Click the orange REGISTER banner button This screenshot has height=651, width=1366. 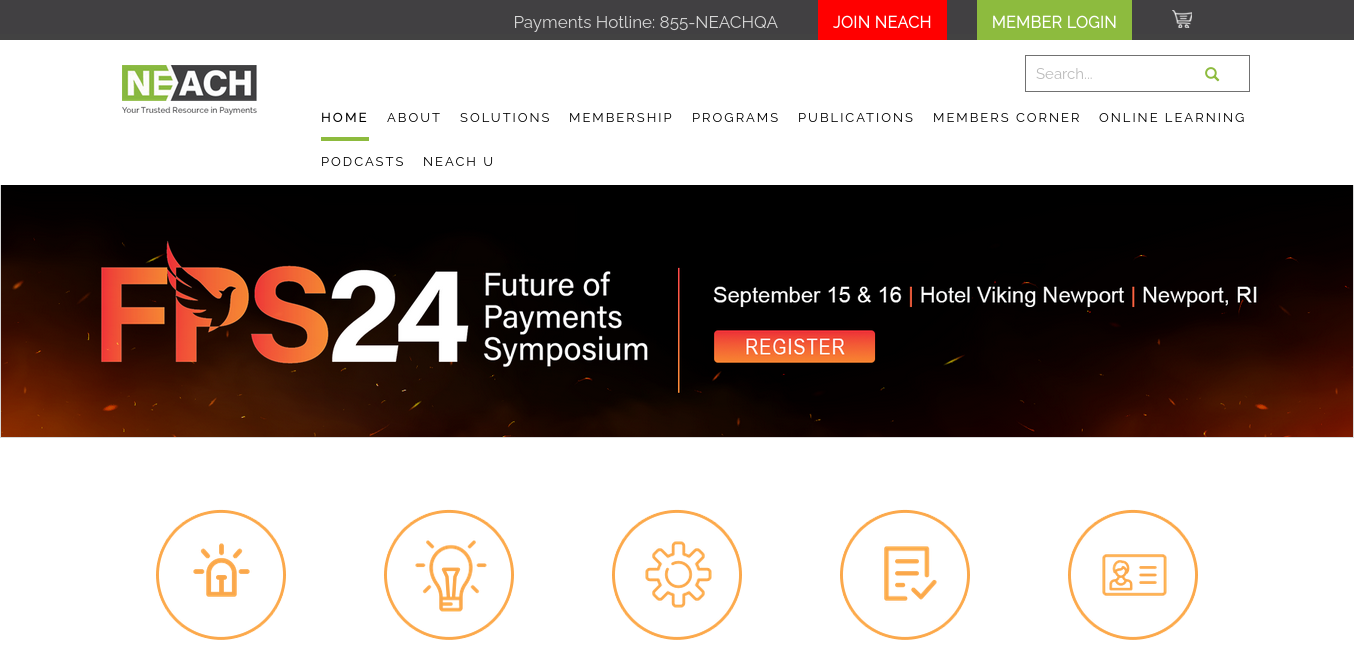point(794,347)
